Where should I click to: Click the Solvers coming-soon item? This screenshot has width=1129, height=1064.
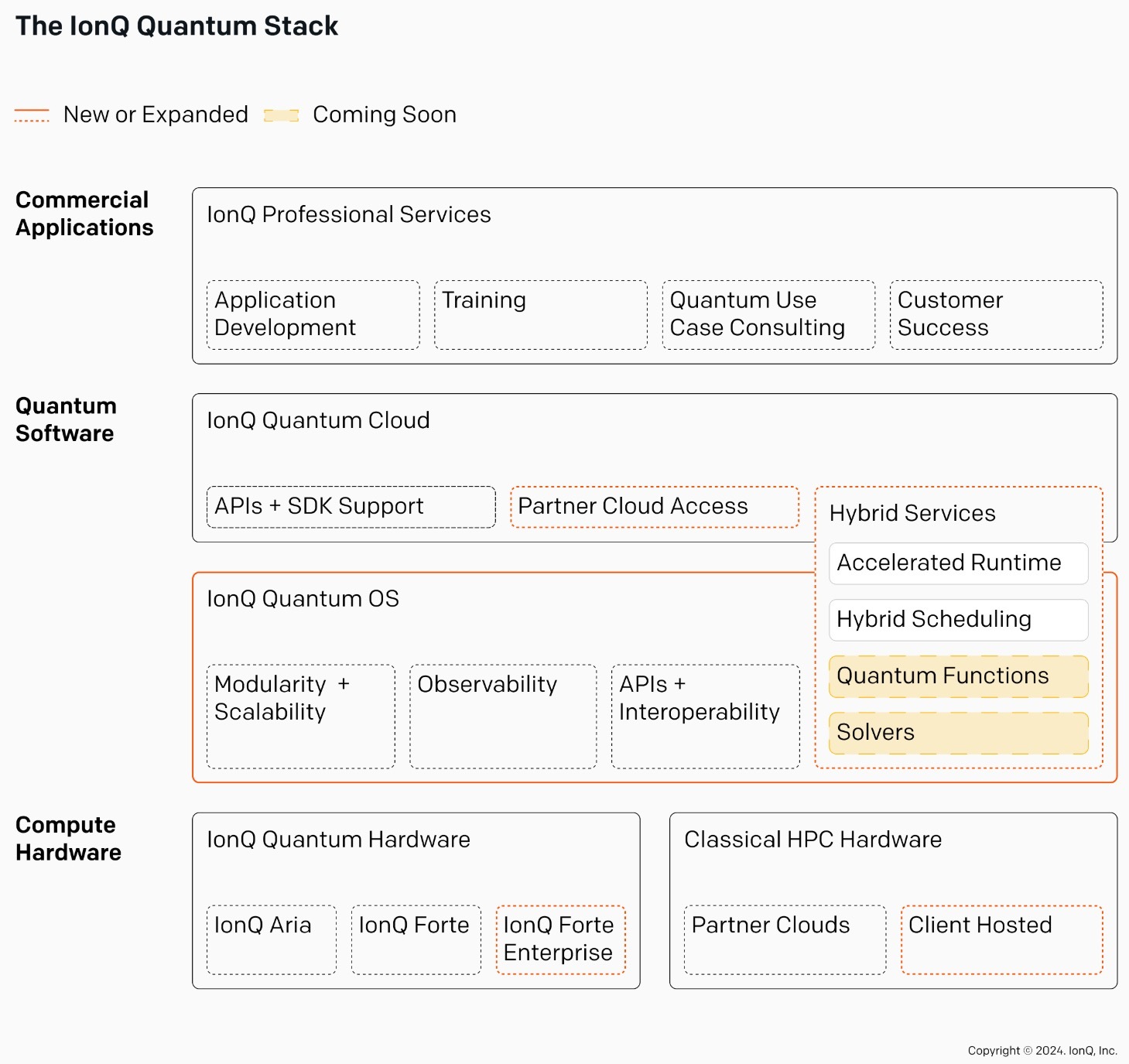click(959, 733)
